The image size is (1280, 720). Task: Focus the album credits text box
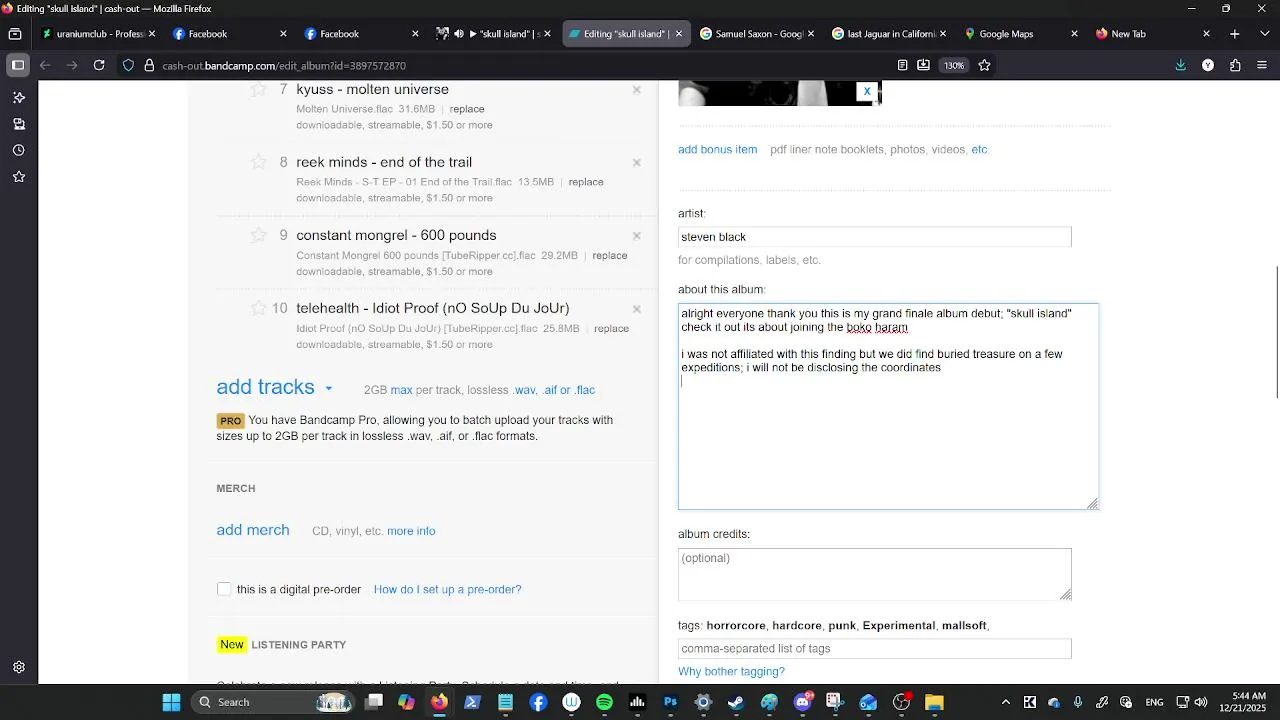(874, 574)
